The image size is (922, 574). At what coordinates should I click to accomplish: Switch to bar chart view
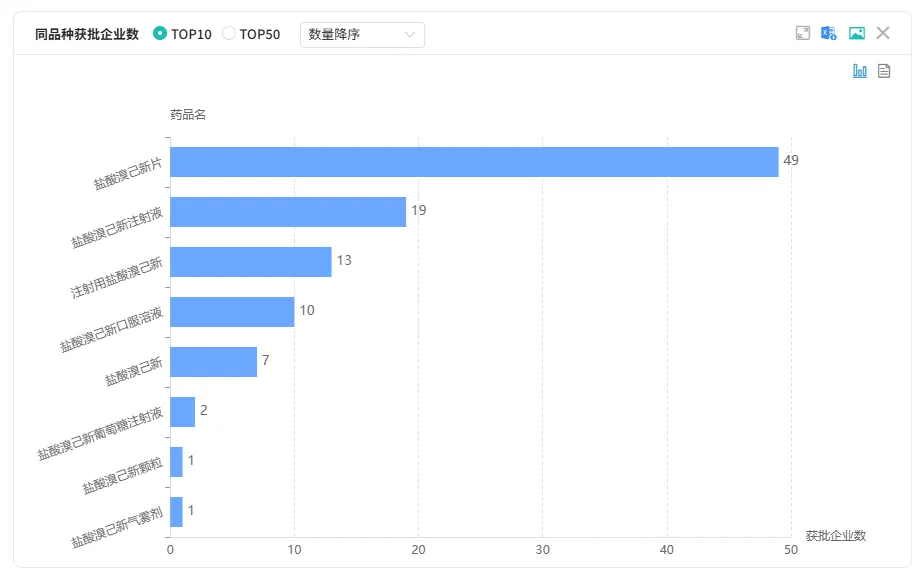[860, 71]
